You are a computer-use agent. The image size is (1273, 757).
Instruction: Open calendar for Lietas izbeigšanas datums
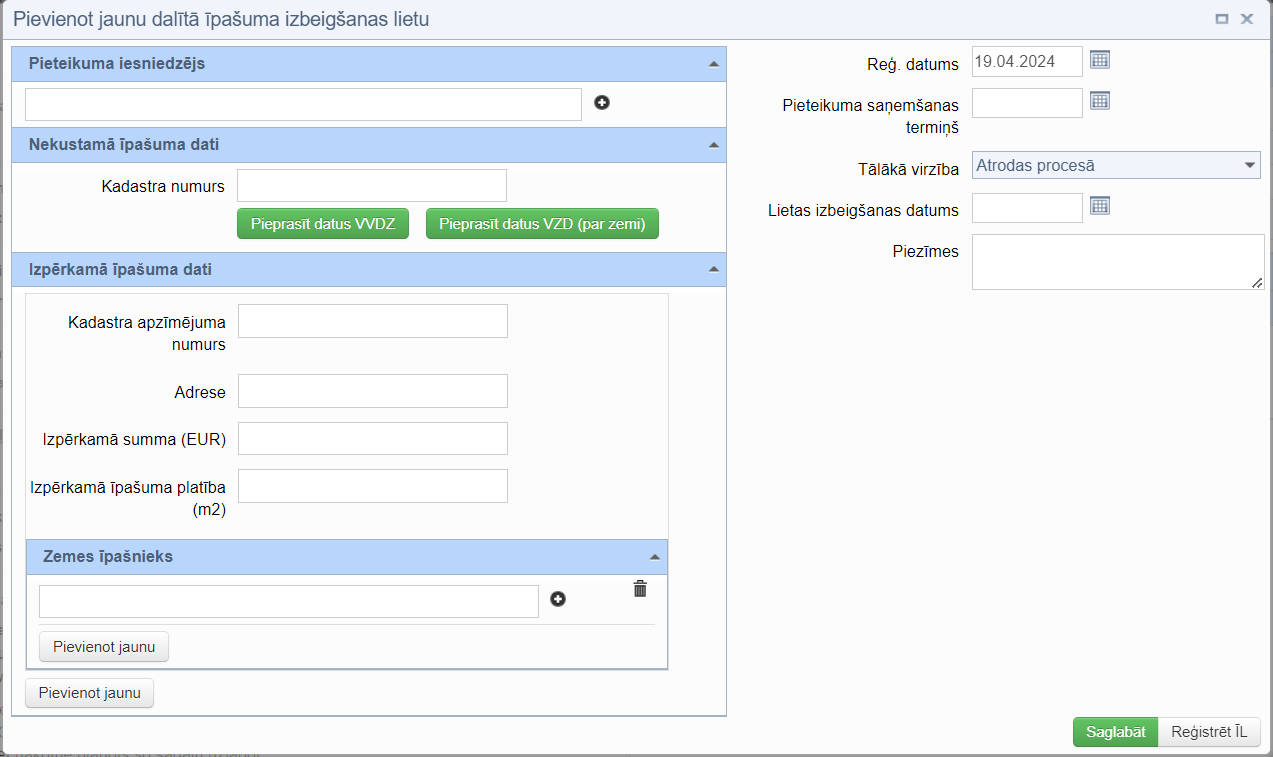1100,206
